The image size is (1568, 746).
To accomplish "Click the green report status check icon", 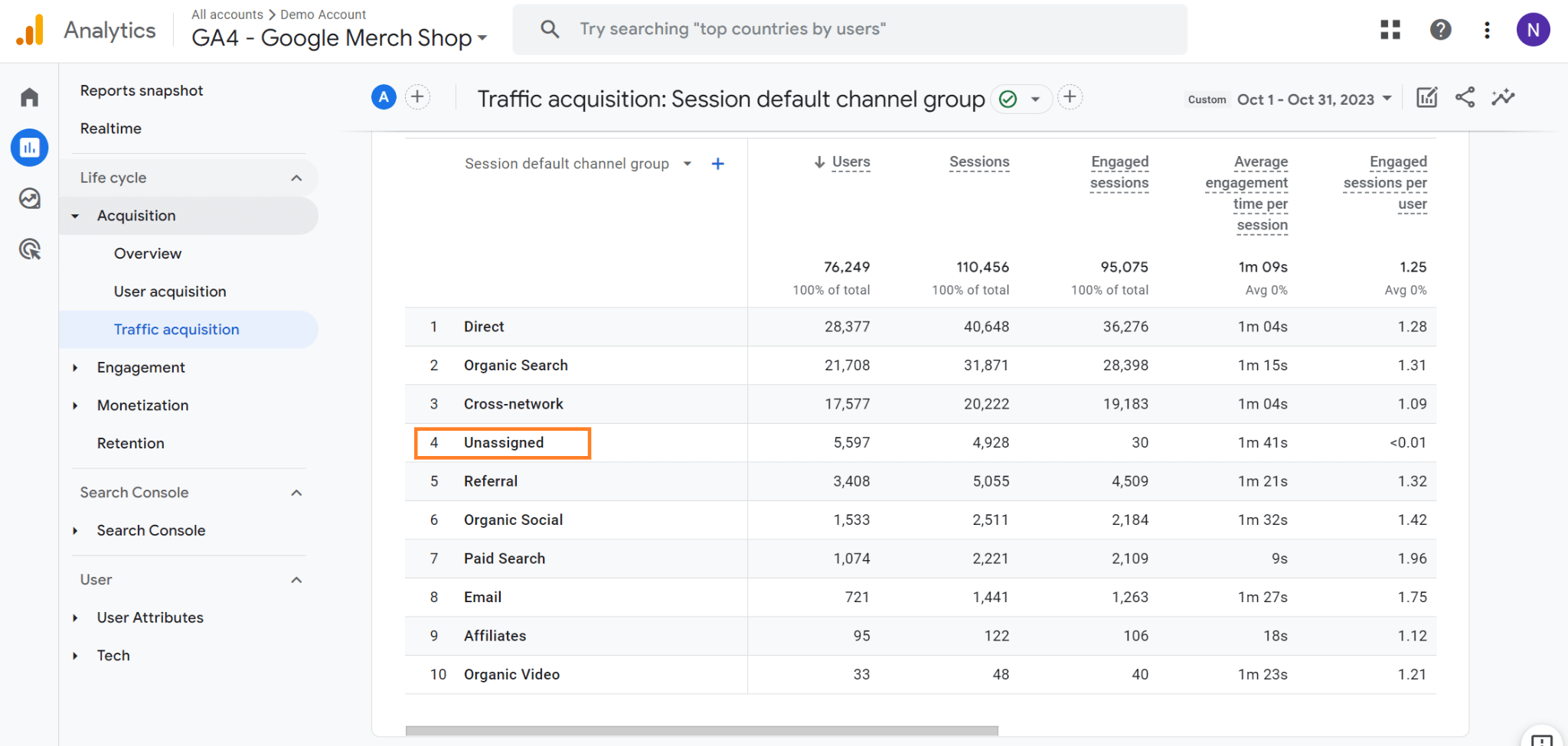I will point(1008,99).
